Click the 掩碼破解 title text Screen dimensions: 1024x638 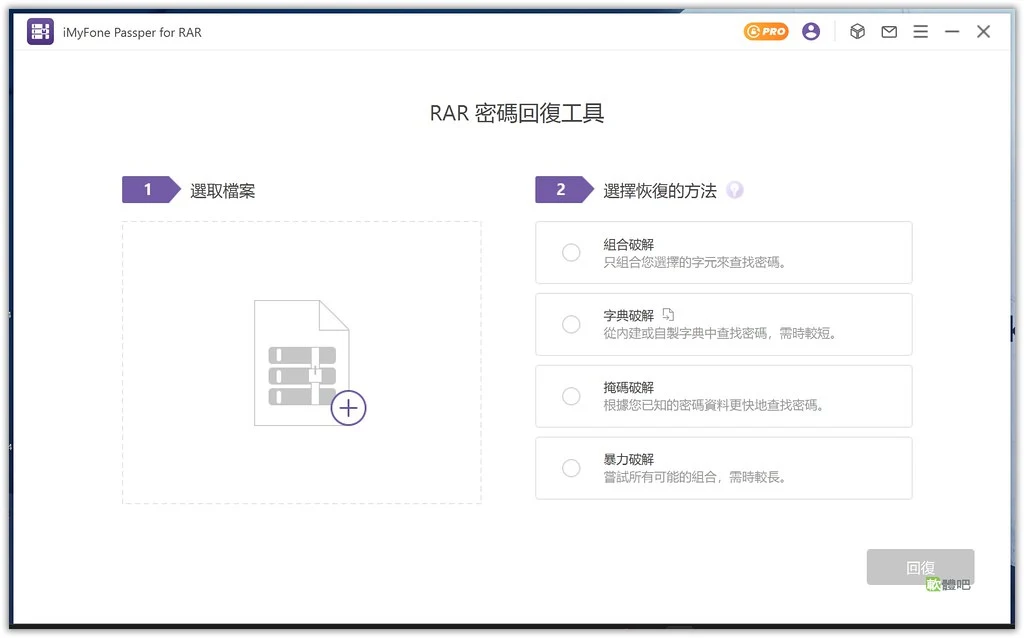click(628, 387)
